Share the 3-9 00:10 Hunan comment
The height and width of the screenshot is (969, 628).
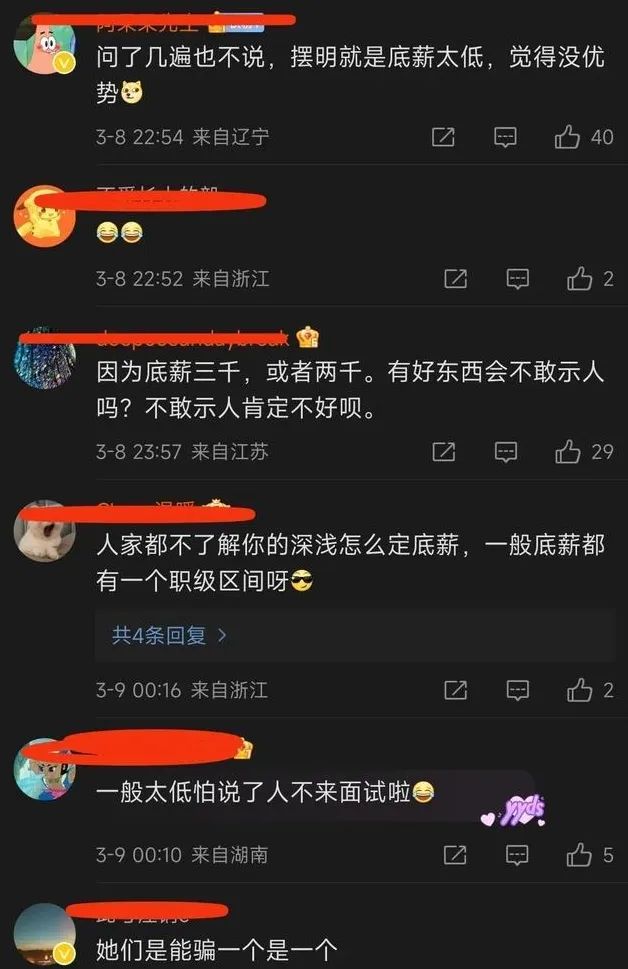[x=456, y=855]
